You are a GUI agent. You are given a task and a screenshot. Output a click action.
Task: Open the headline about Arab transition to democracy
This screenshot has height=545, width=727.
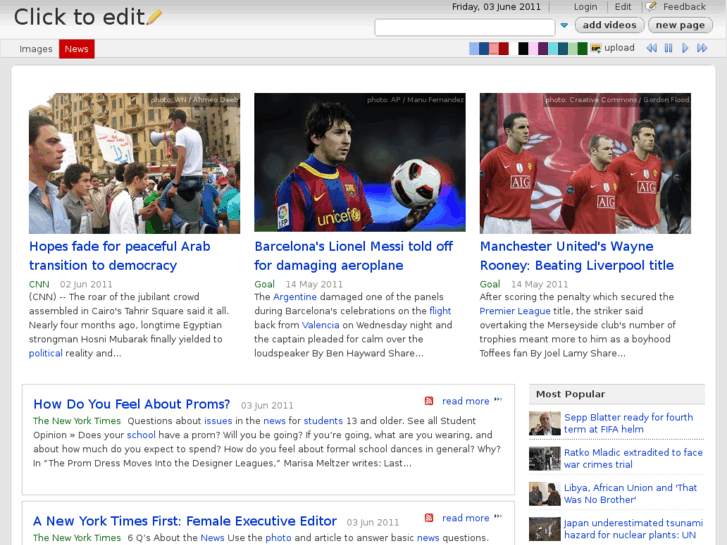tap(120, 256)
